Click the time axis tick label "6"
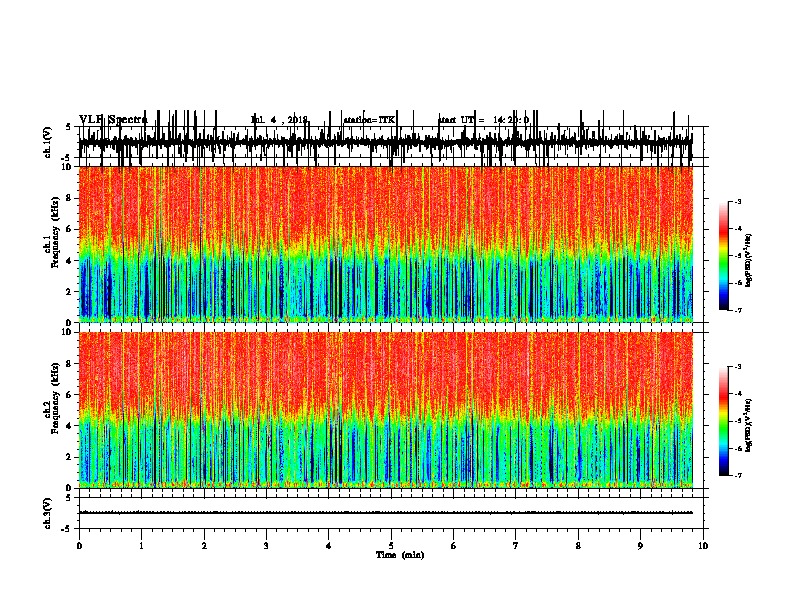This screenshot has width=792, height=612. (x=454, y=546)
